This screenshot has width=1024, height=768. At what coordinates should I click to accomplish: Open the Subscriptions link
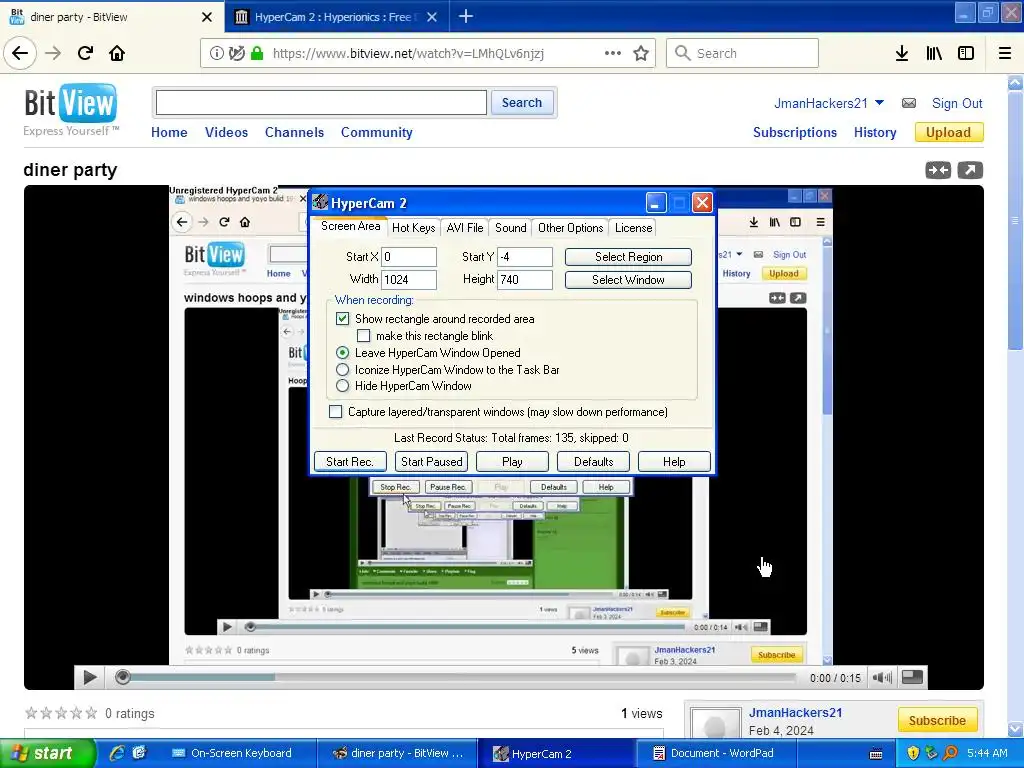click(795, 133)
